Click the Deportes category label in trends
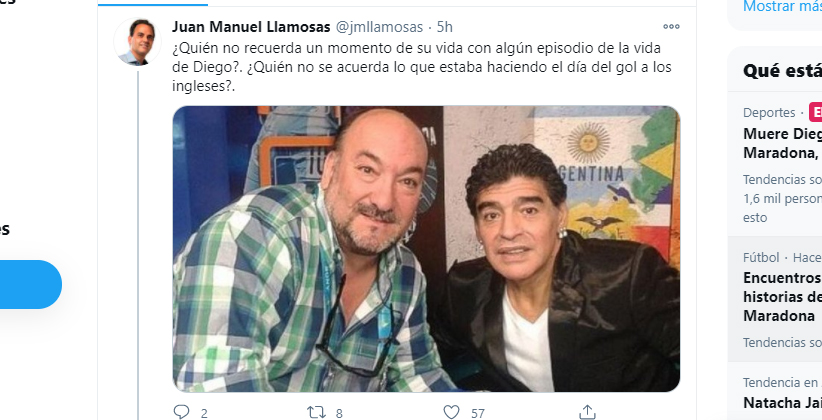This screenshot has height=420, width=822. pyautogui.click(x=769, y=113)
